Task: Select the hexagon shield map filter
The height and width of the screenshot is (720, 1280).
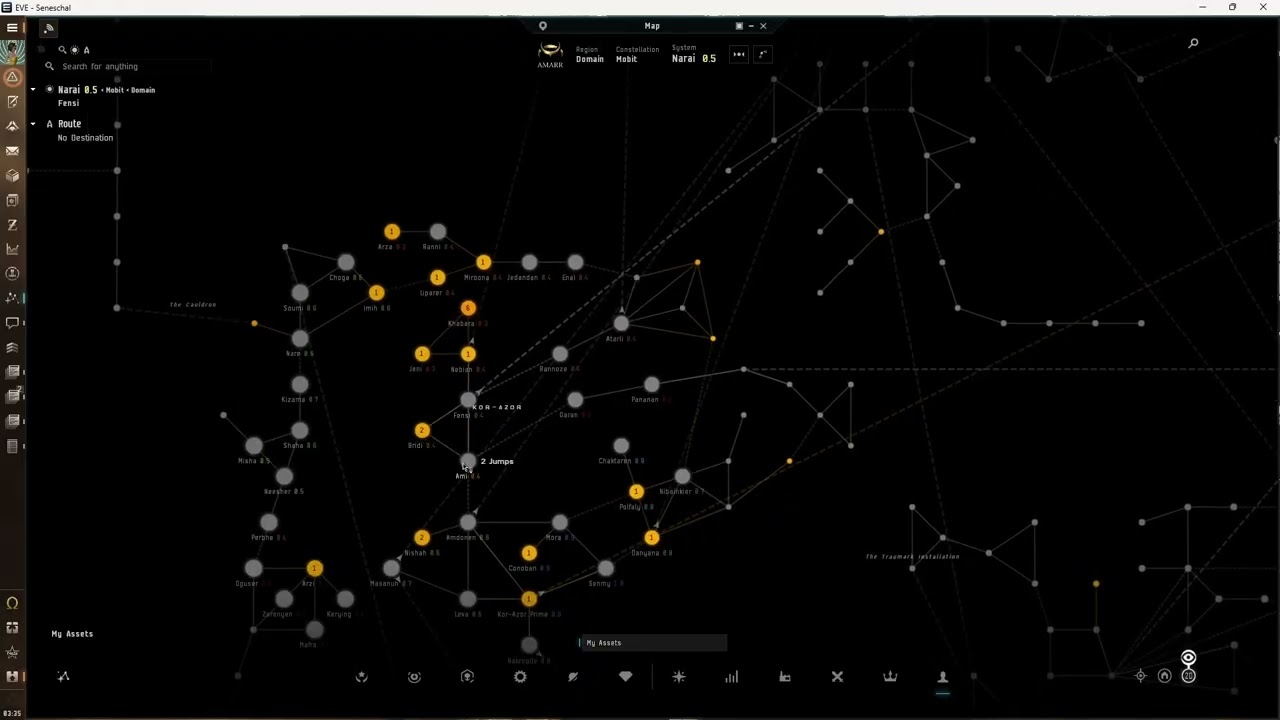Action: pos(467,677)
